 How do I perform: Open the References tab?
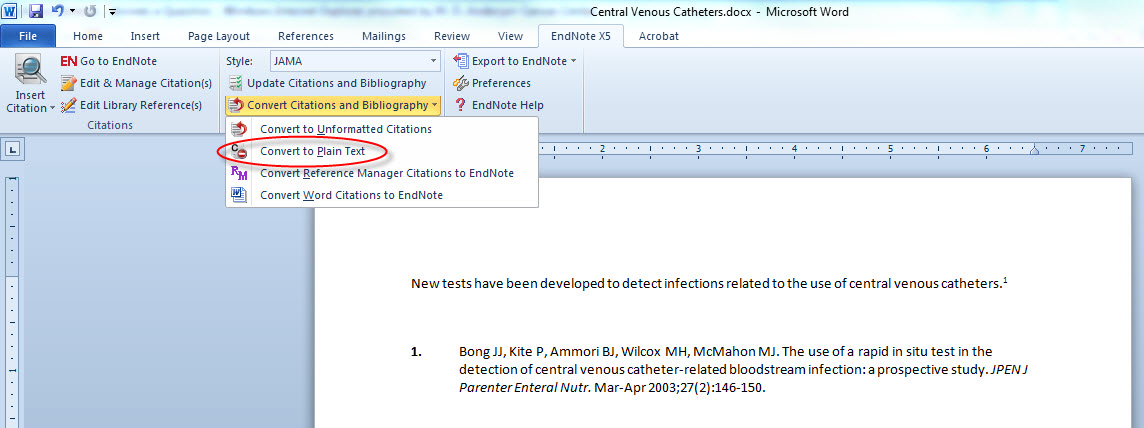coord(306,36)
